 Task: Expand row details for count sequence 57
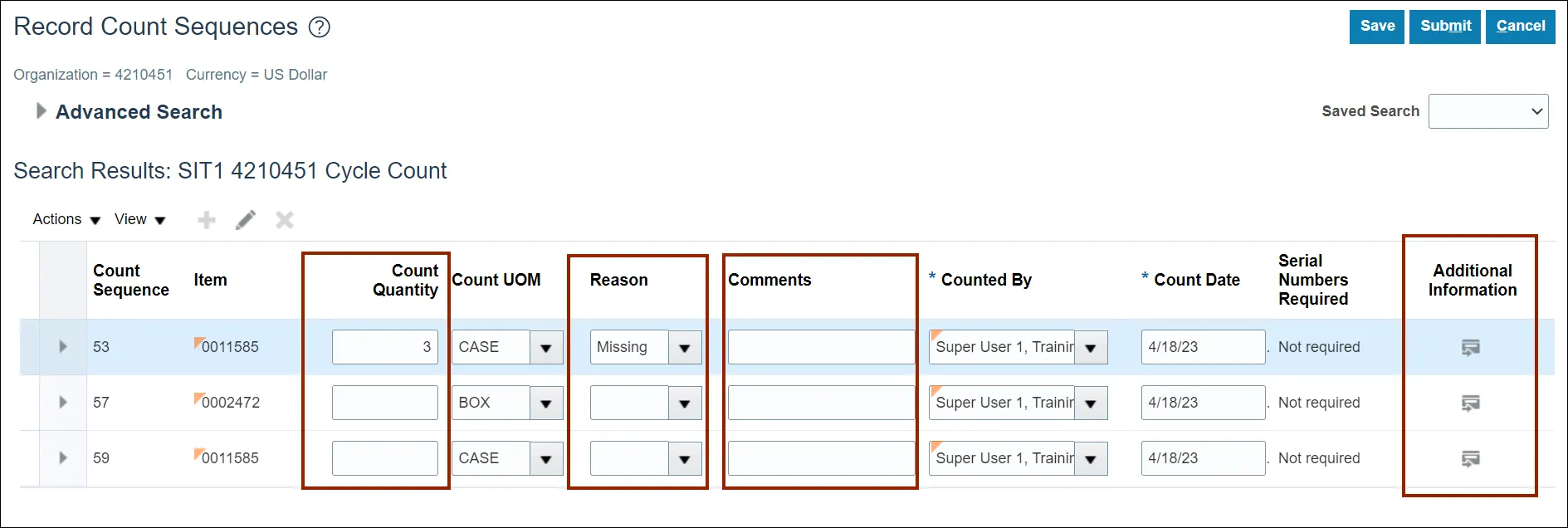coord(63,402)
